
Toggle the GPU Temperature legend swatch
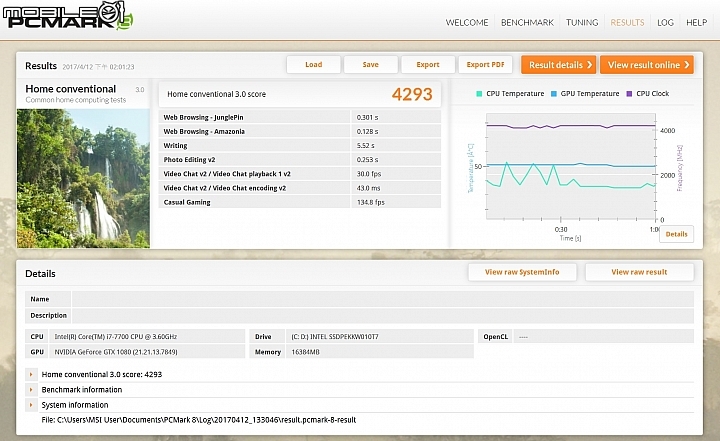[554, 94]
